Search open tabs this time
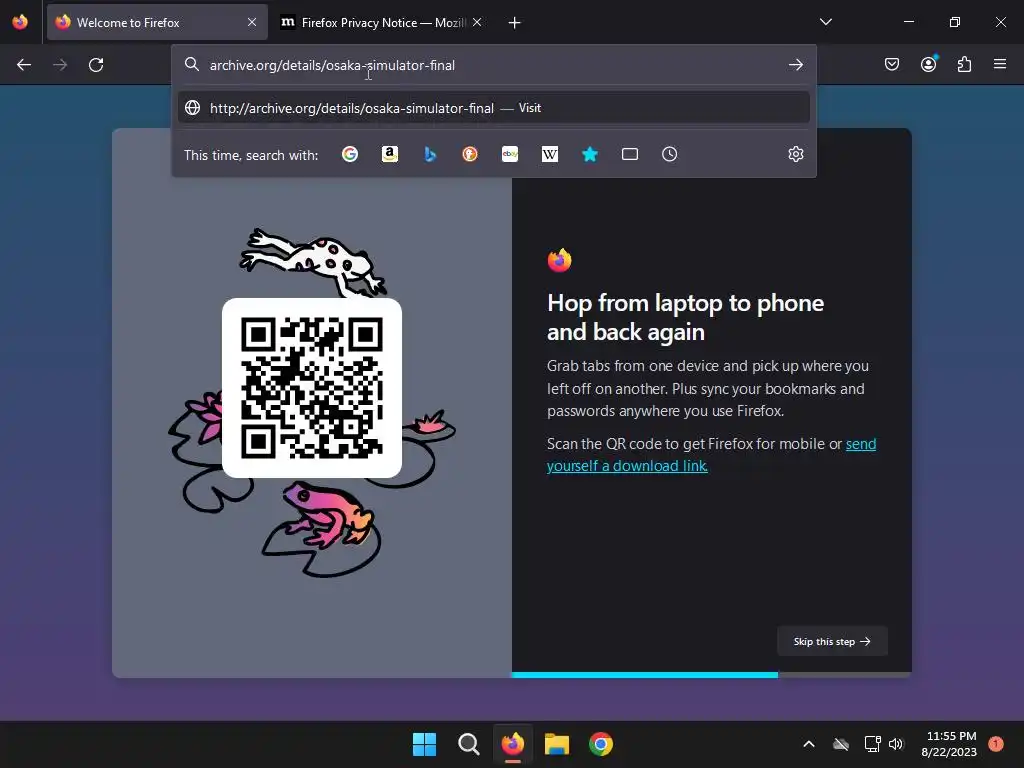 (x=630, y=154)
